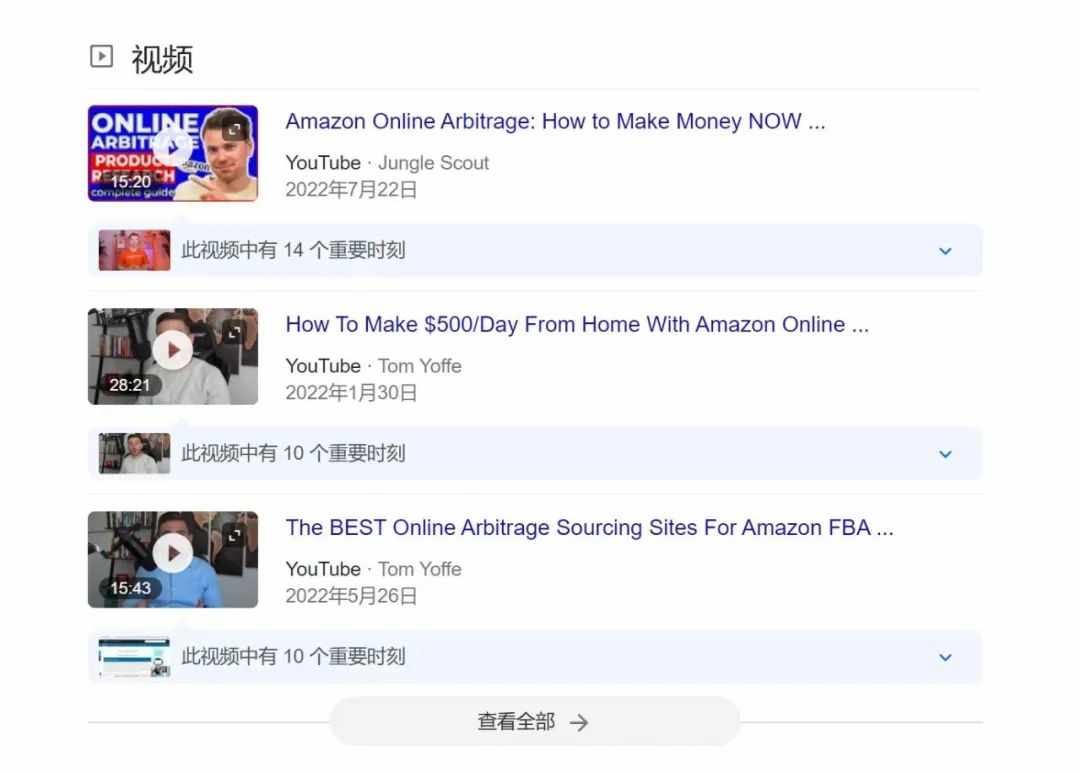The width and height of the screenshot is (1080, 773).
Task: Click key moments label under Sourcing Sites video
Action: (293, 657)
